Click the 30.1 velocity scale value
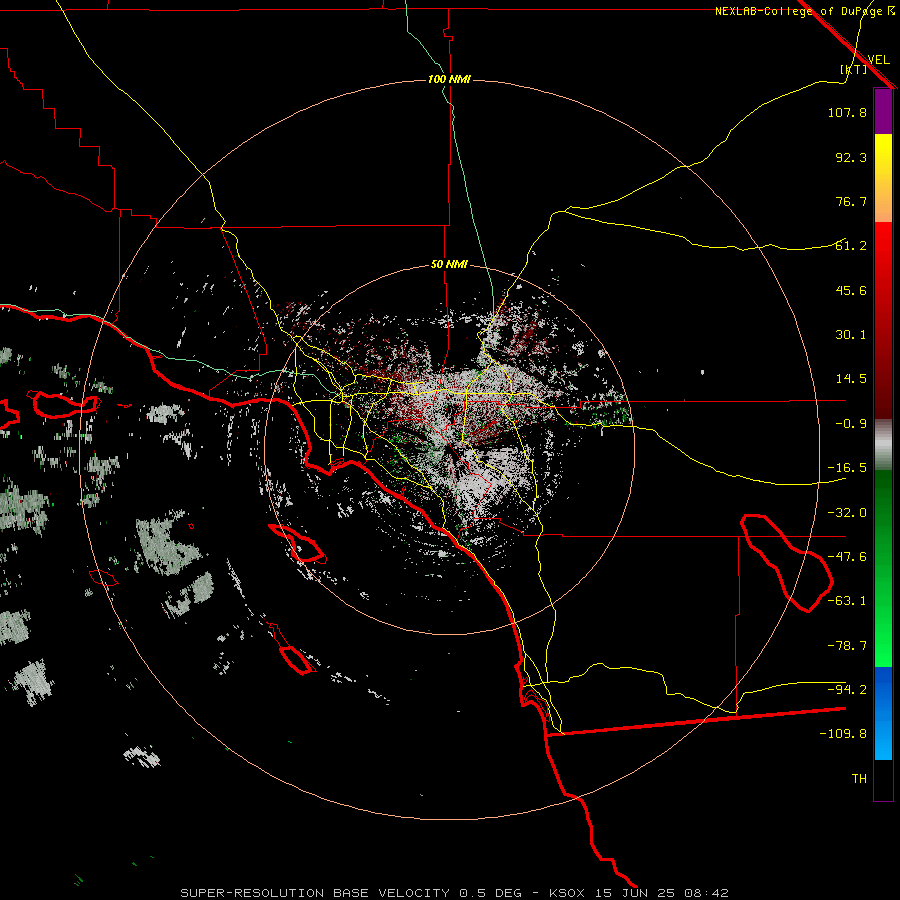The image size is (900, 900). (x=851, y=335)
